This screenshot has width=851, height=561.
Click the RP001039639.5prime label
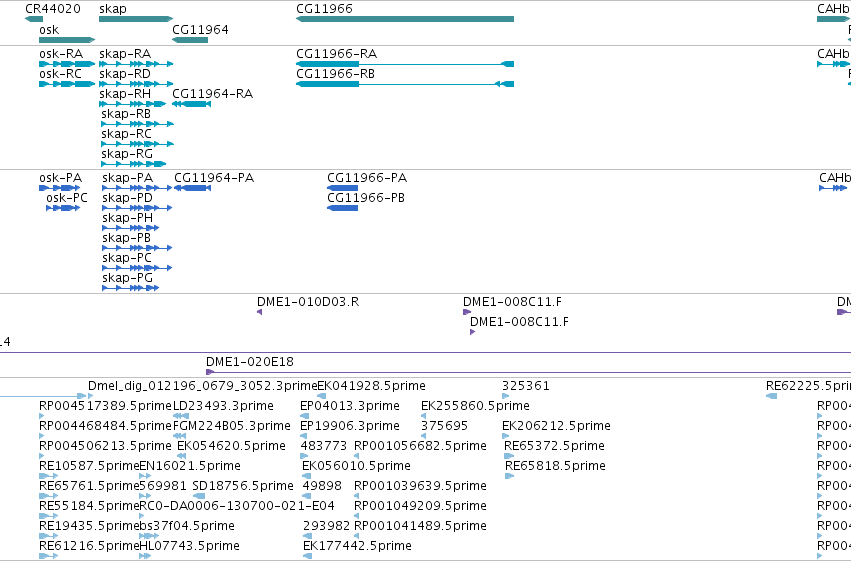[x=420, y=486]
